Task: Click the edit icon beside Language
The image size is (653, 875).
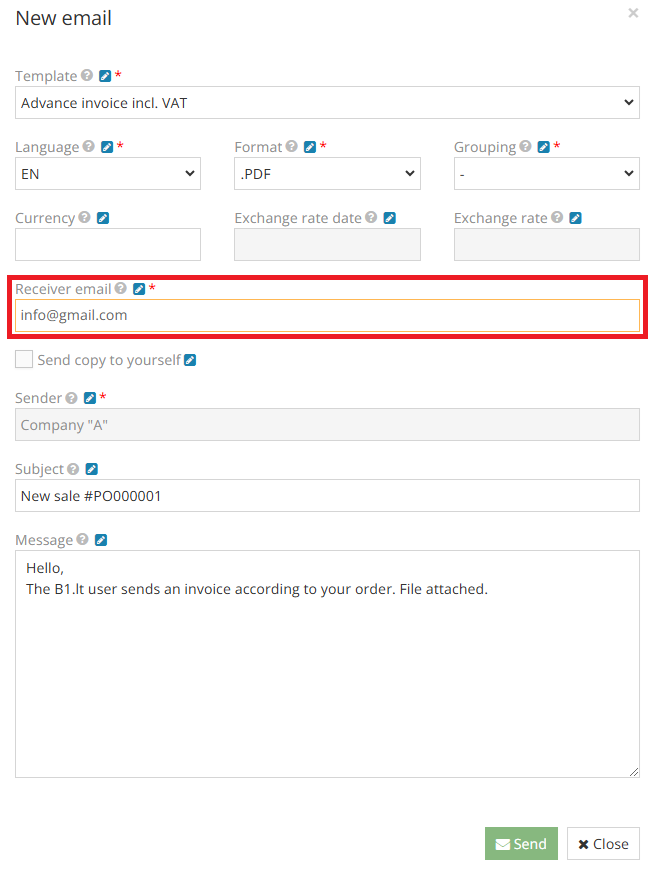Action: pyautogui.click(x=107, y=146)
